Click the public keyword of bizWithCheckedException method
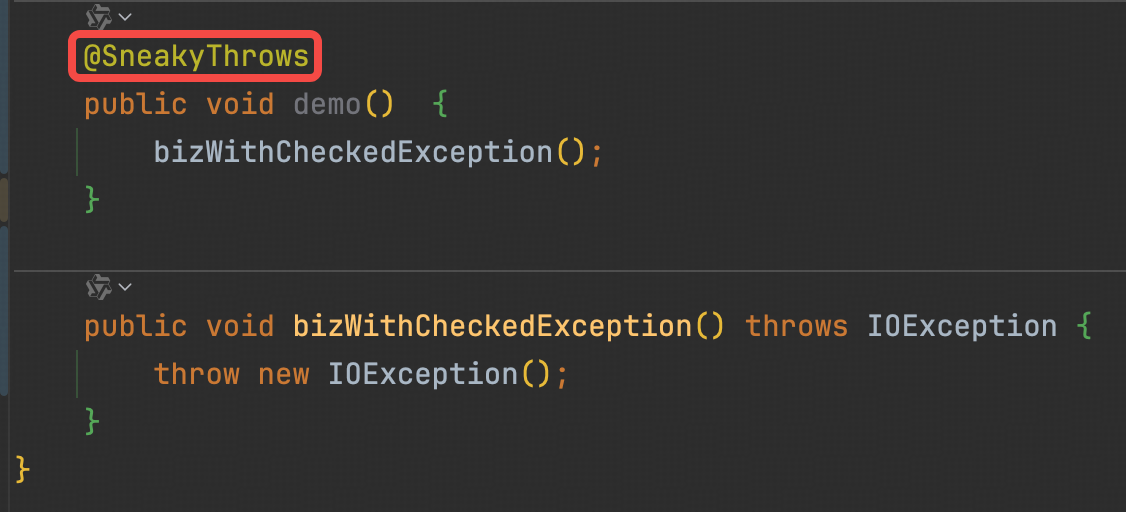1126x512 pixels. [135, 327]
